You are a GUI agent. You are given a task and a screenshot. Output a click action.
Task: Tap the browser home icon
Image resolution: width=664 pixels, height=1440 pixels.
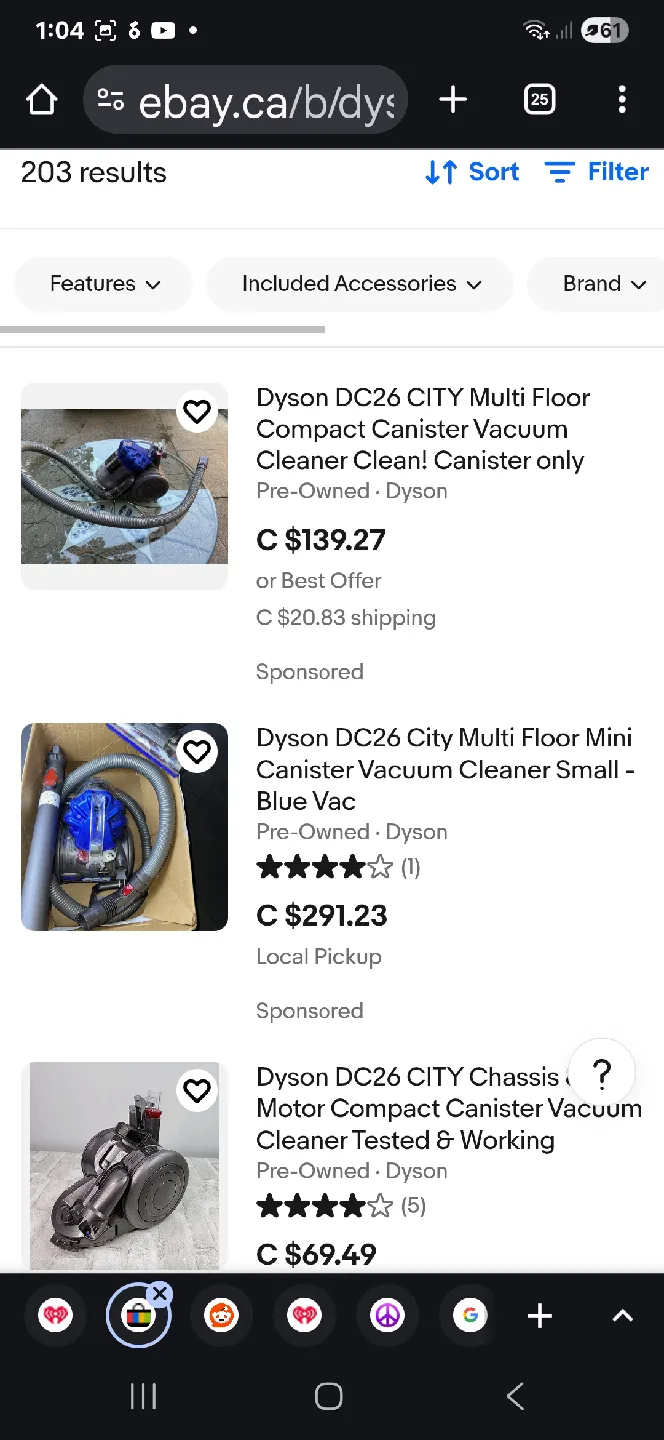click(x=41, y=99)
